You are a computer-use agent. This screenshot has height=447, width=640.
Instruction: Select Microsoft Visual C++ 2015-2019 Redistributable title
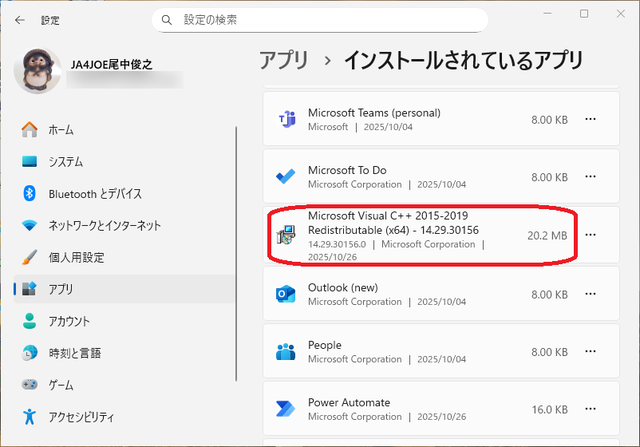[393, 223]
